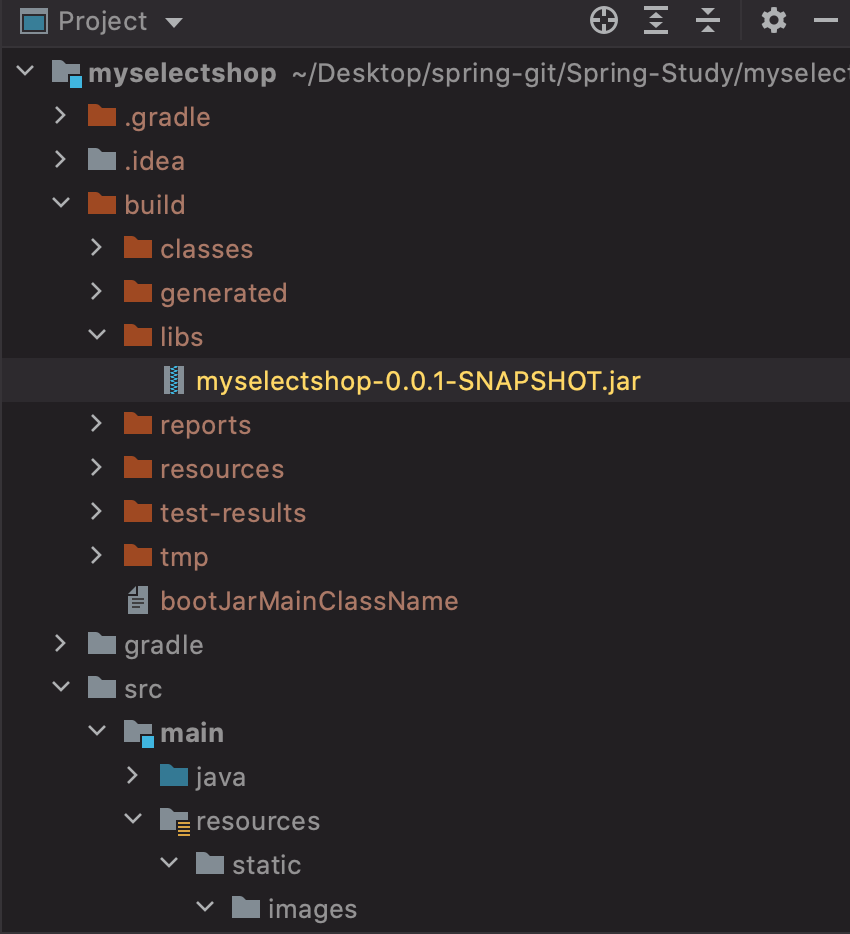Select the generated folder name
The image size is (850, 934).
pyautogui.click(x=223, y=294)
